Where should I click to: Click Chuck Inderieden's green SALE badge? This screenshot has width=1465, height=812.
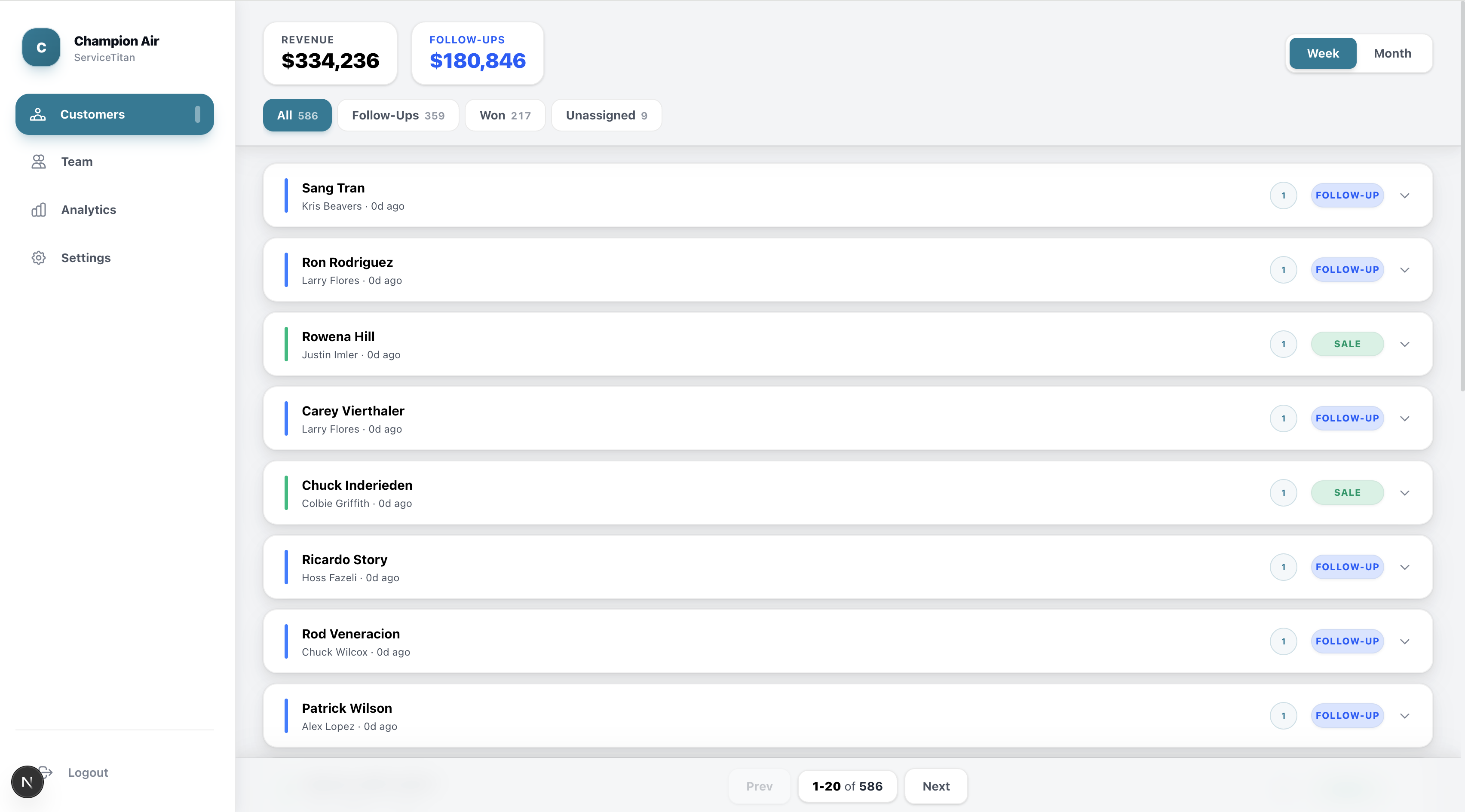[x=1347, y=493]
